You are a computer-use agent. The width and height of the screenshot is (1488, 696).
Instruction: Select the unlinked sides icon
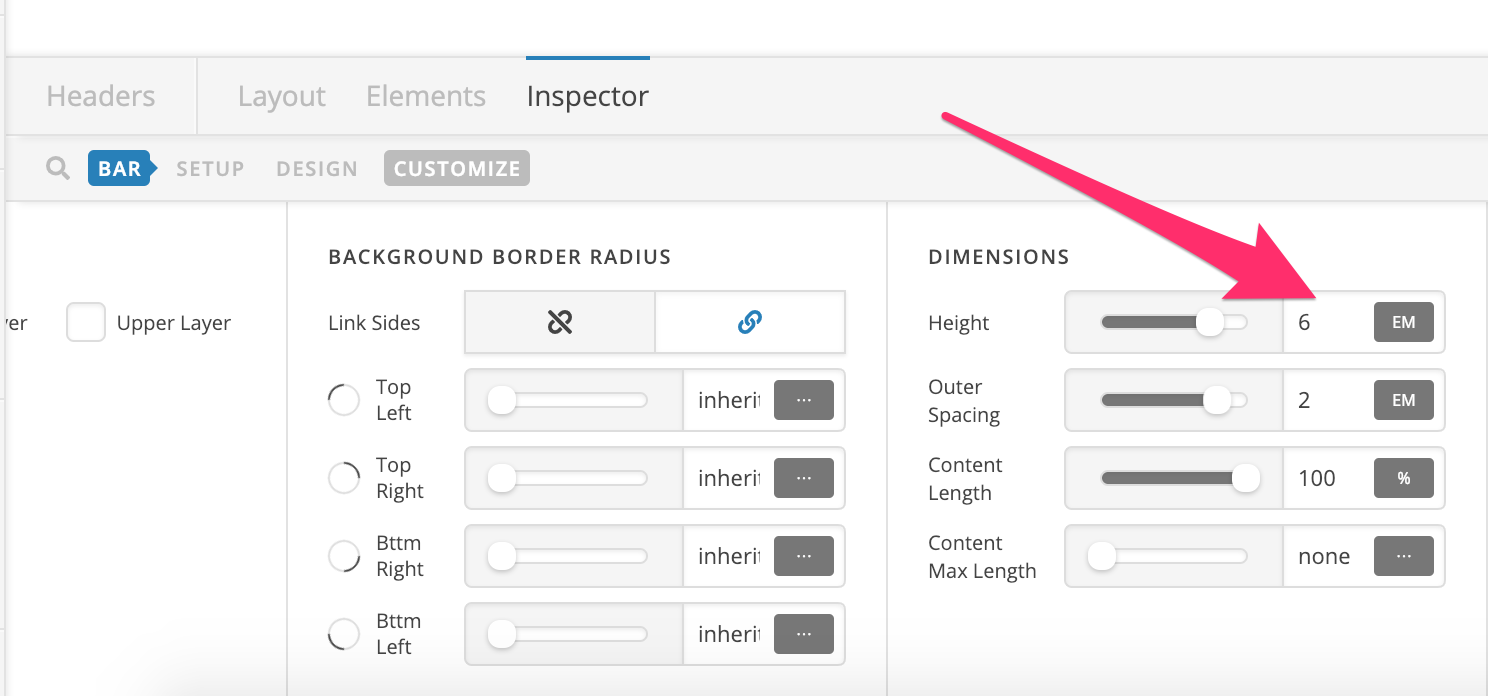[560, 322]
